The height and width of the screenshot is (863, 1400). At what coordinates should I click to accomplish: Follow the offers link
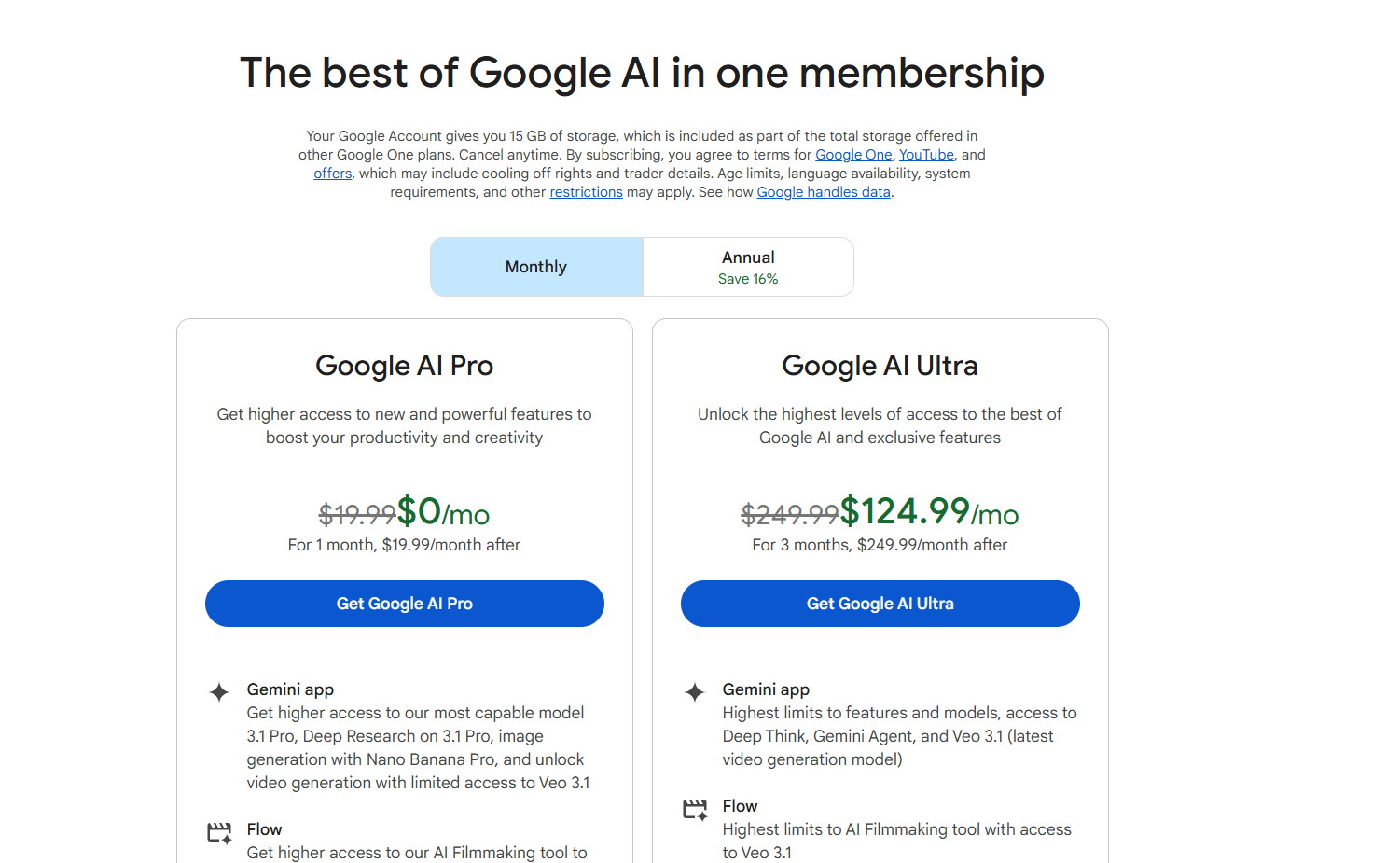pyautogui.click(x=332, y=174)
